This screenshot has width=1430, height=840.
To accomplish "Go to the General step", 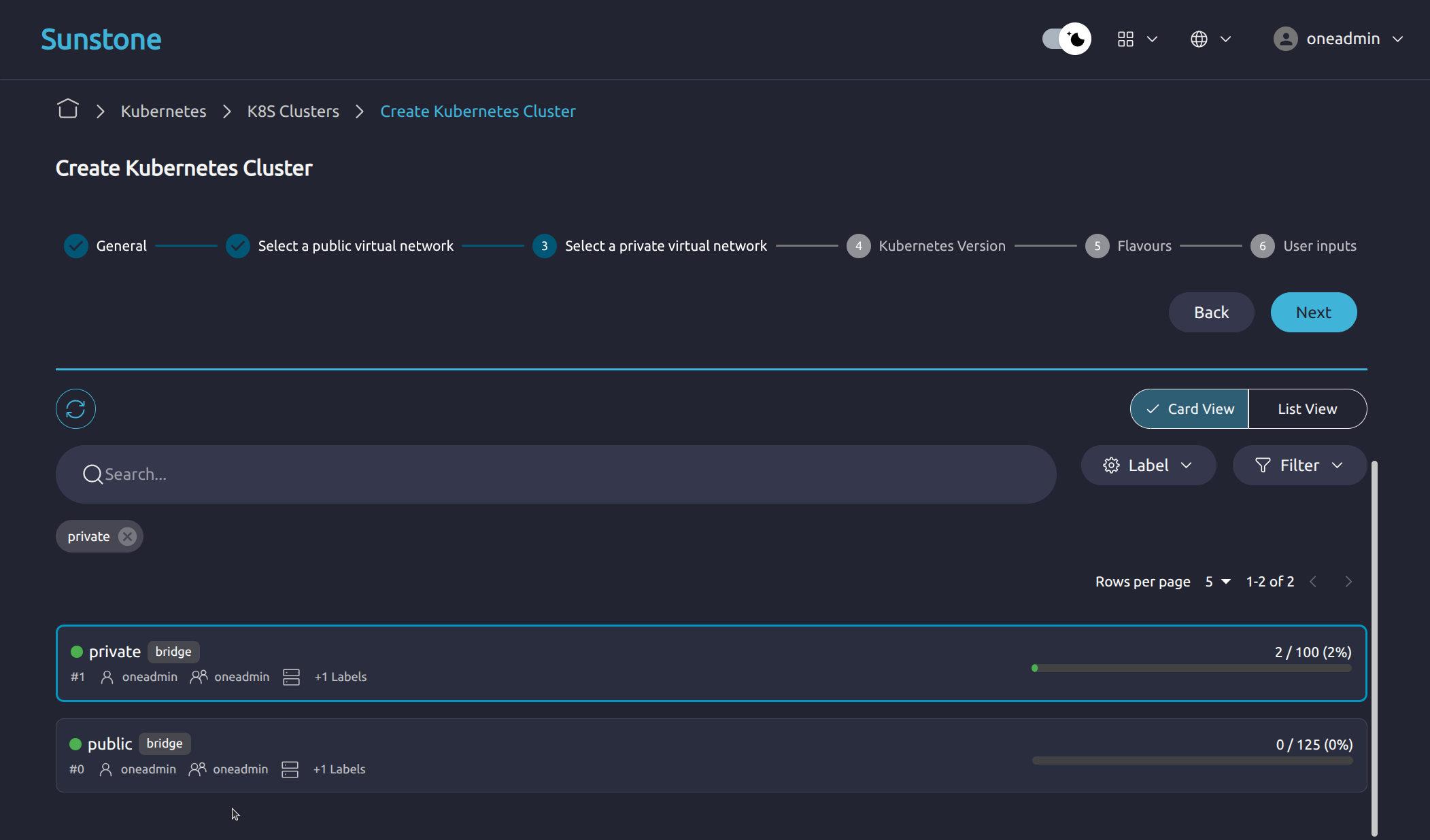I will pyautogui.click(x=105, y=245).
